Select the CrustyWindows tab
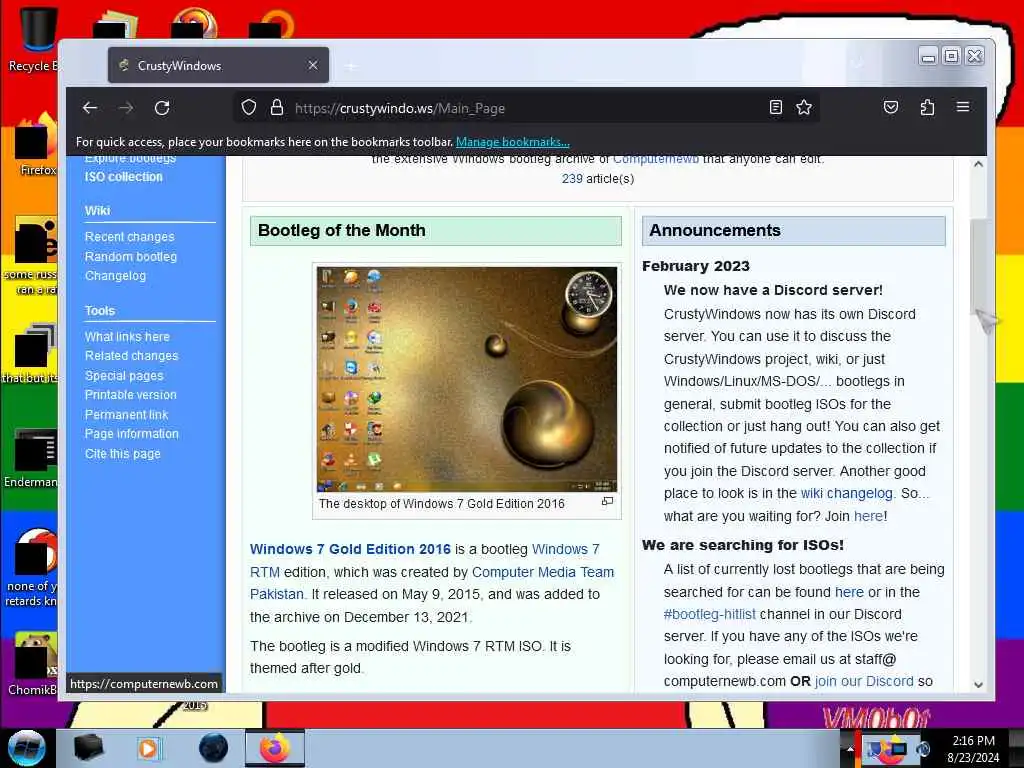Image resolution: width=1024 pixels, height=768 pixels. tap(218, 65)
